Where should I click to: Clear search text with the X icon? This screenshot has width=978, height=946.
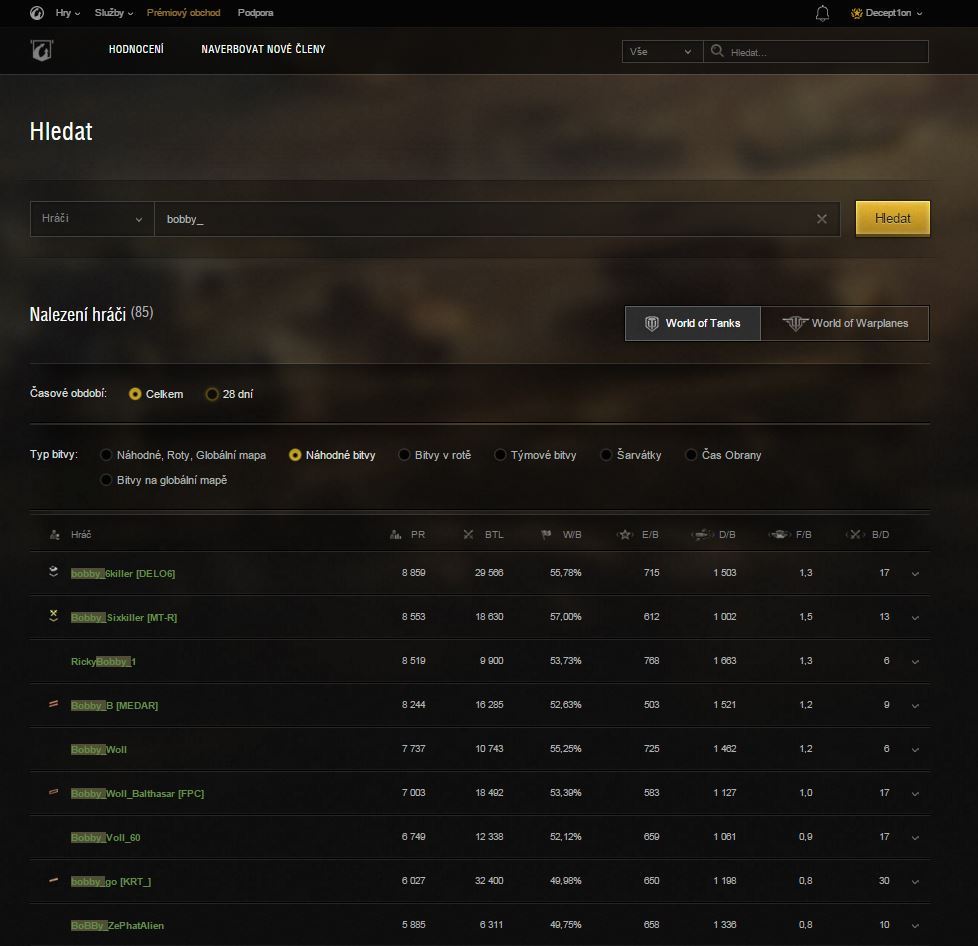point(822,219)
